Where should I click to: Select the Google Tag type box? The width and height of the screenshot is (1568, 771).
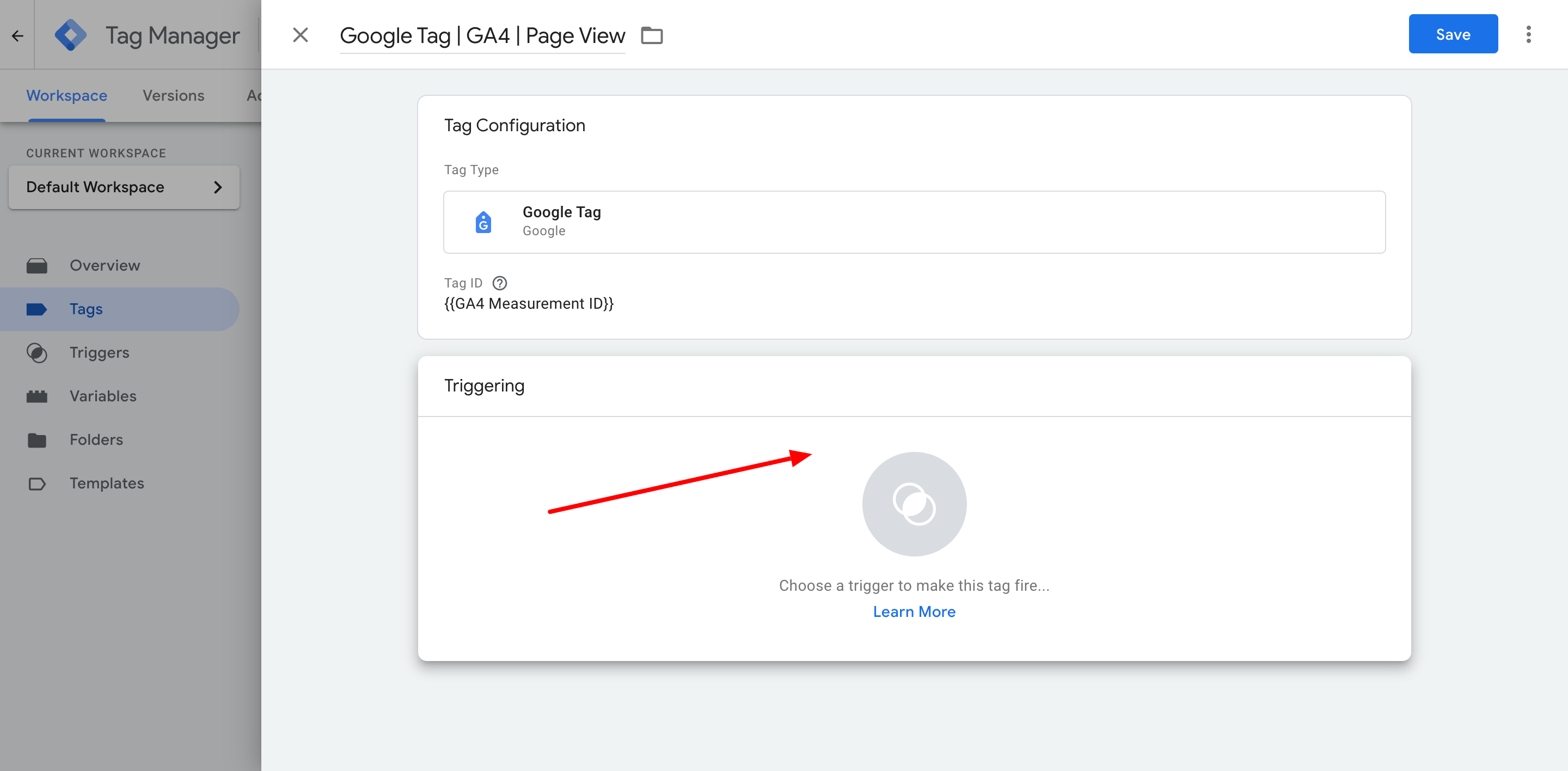(914, 222)
